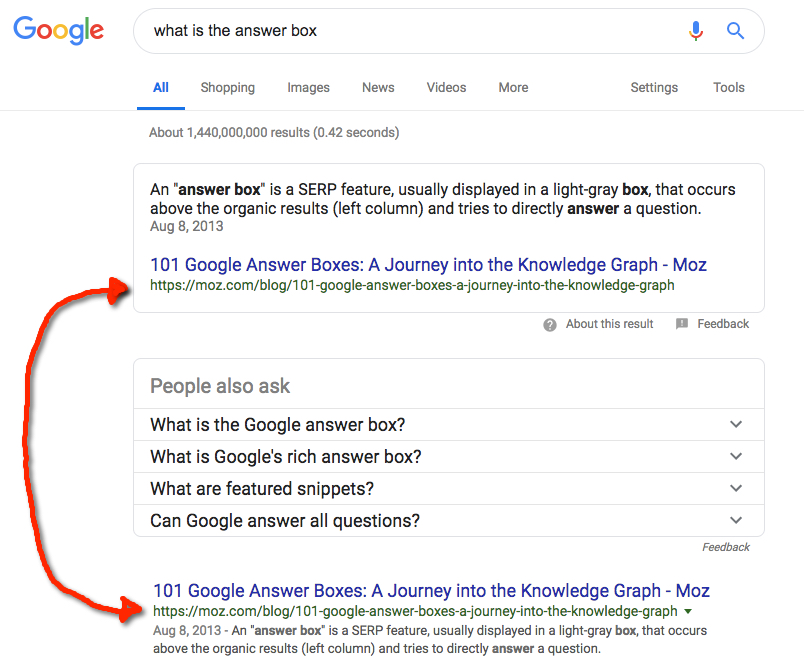Open the More search categories menu

(513, 88)
